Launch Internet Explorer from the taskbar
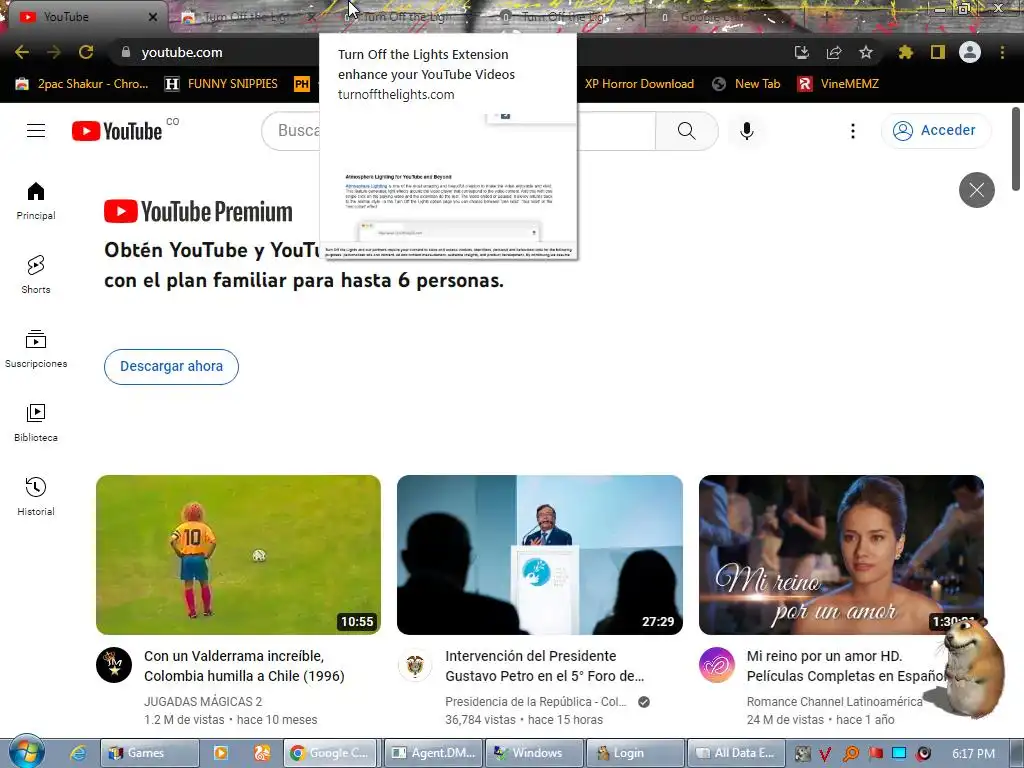This screenshot has width=1024, height=768. tap(78, 753)
